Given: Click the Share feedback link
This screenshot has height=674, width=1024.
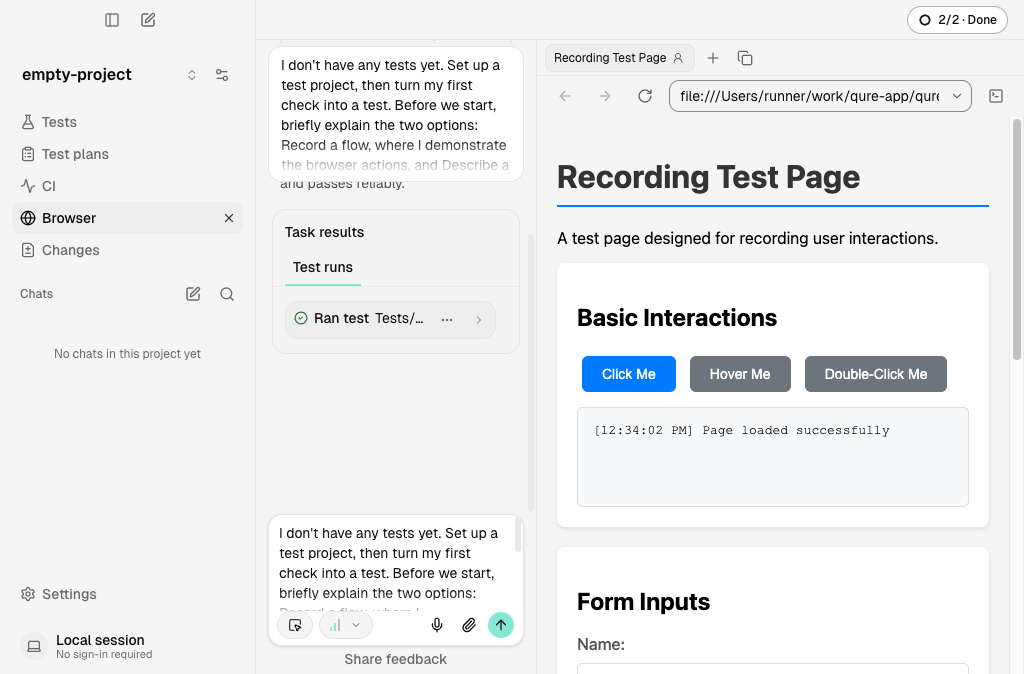Looking at the screenshot, I should pyautogui.click(x=395, y=659).
